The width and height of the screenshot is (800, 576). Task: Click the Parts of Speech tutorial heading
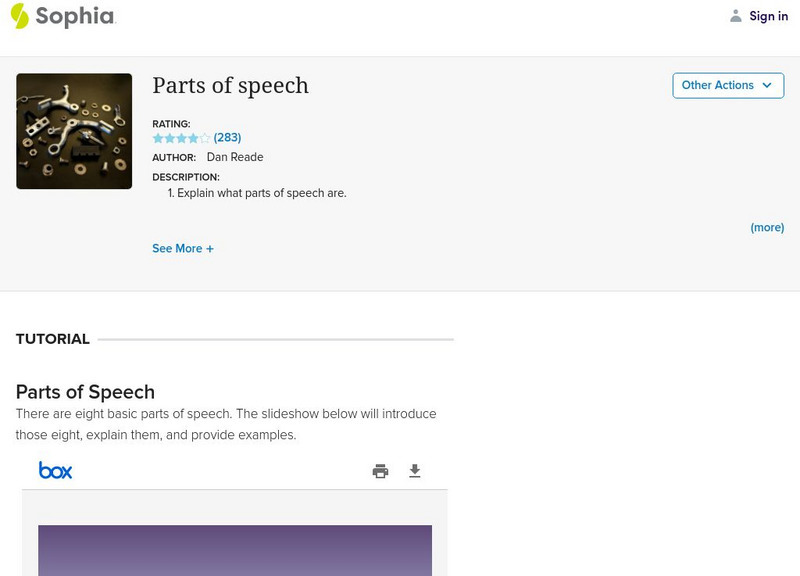85,391
